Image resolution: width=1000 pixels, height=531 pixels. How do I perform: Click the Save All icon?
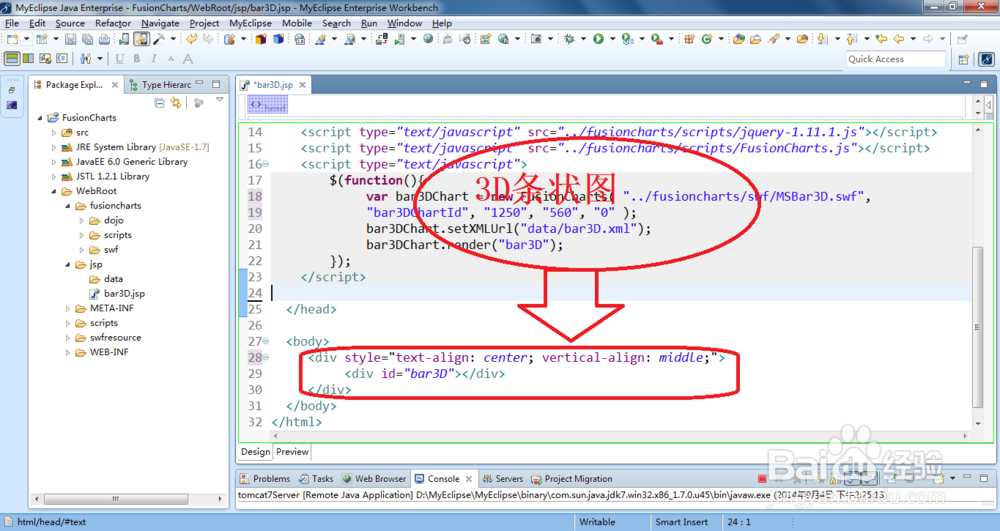click(x=87, y=40)
